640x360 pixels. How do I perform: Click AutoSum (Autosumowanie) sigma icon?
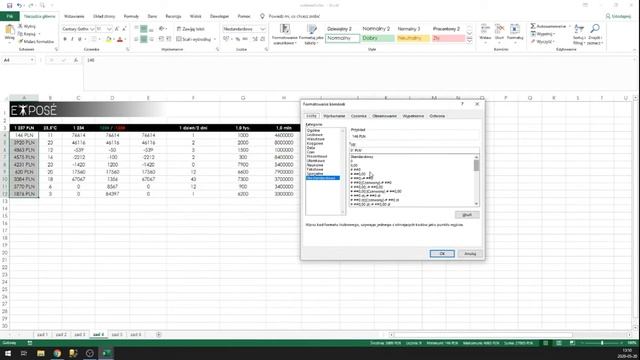tap(533, 26)
